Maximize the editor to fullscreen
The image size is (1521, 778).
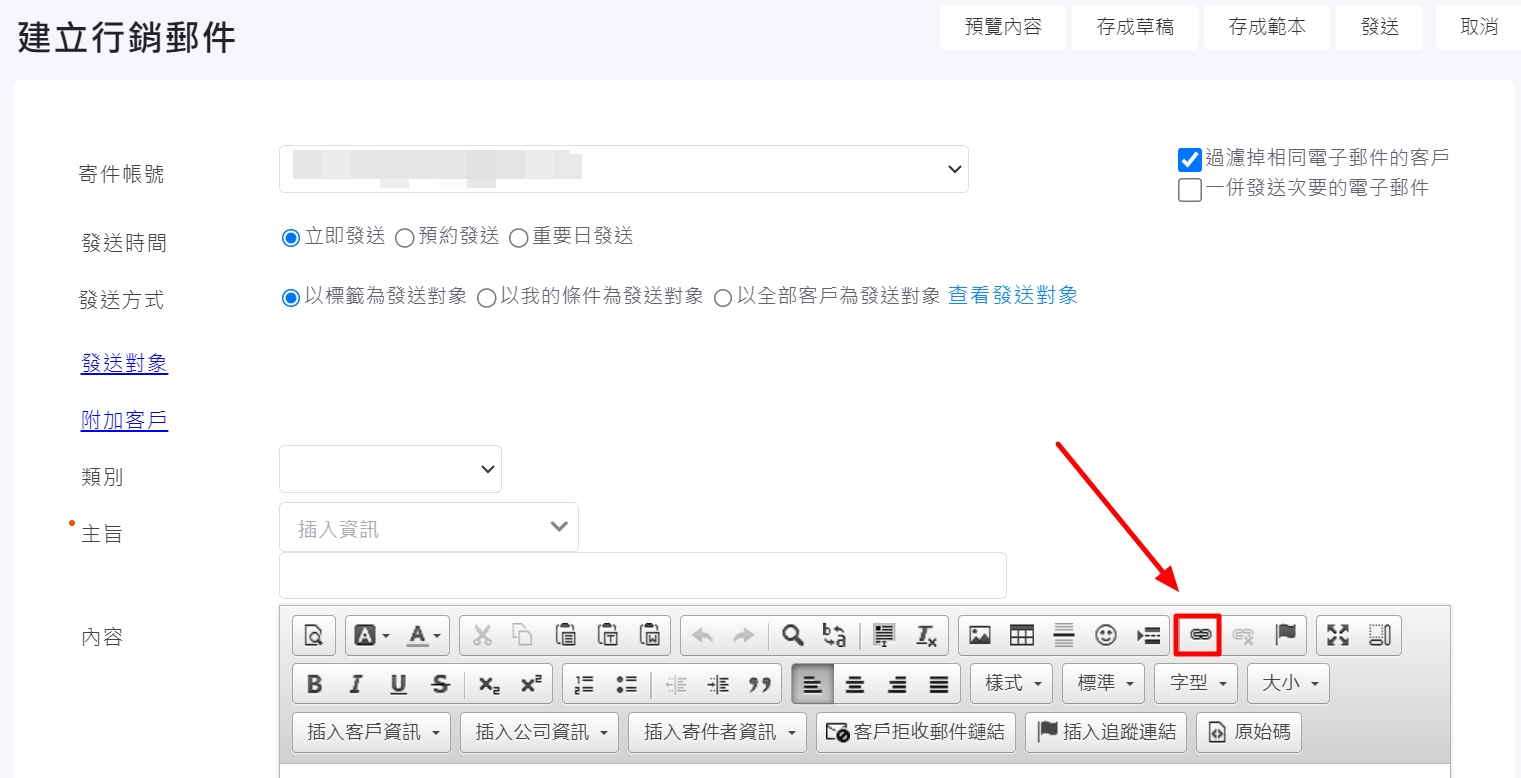(1337, 635)
